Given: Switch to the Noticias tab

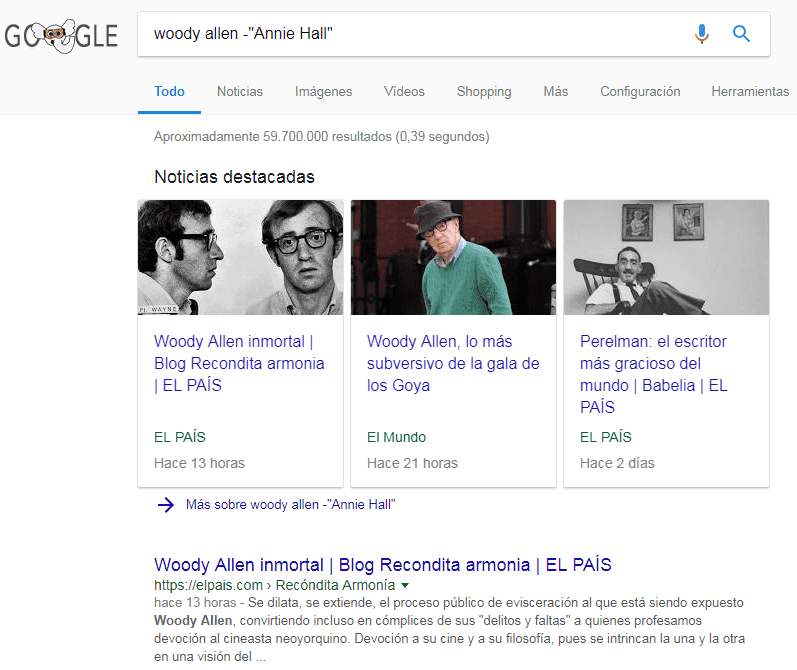Looking at the screenshot, I should (x=240, y=92).
